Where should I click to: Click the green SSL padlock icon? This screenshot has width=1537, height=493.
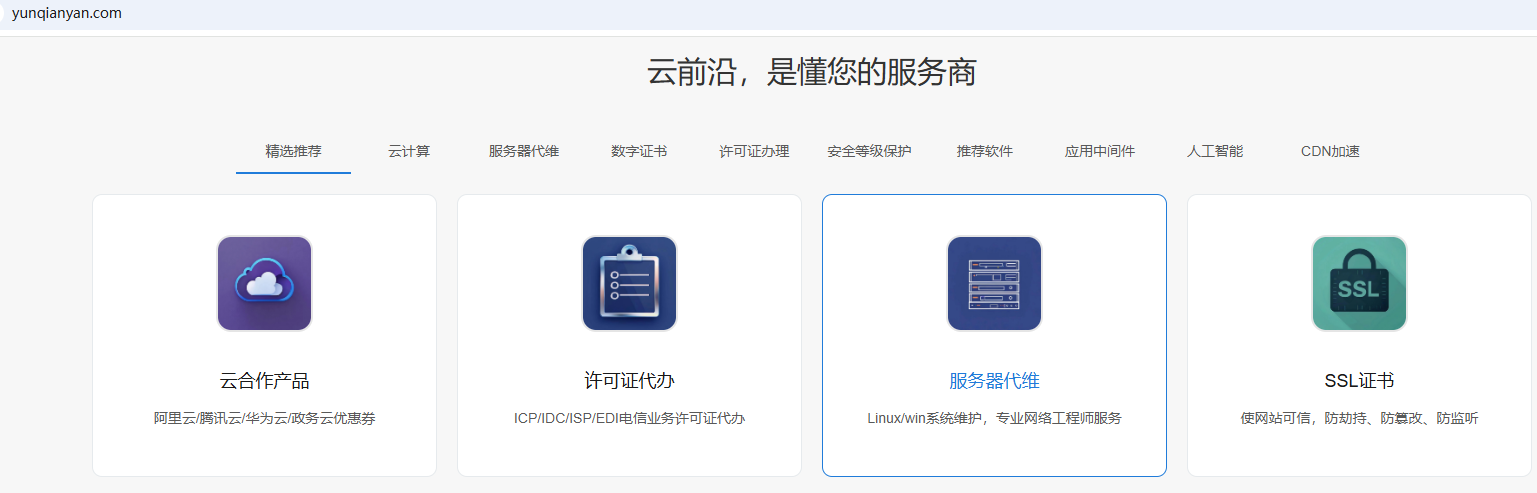pyautogui.click(x=1359, y=284)
